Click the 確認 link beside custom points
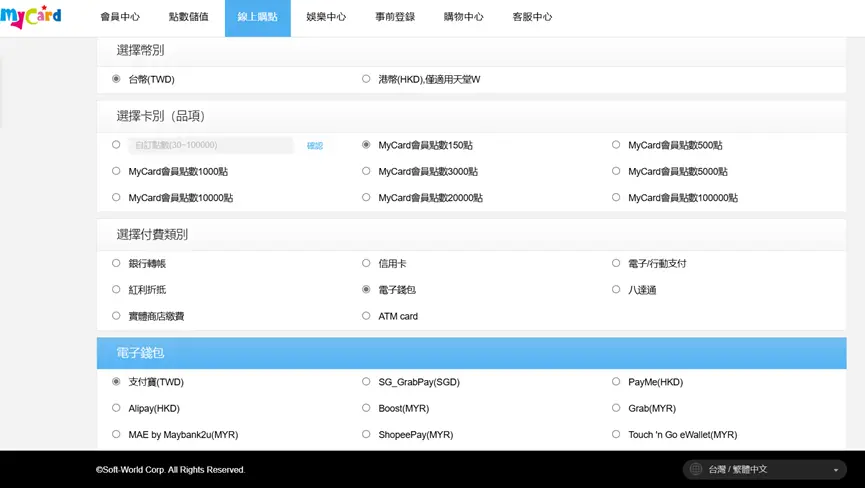The height and width of the screenshot is (488, 865). click(315, 146)
